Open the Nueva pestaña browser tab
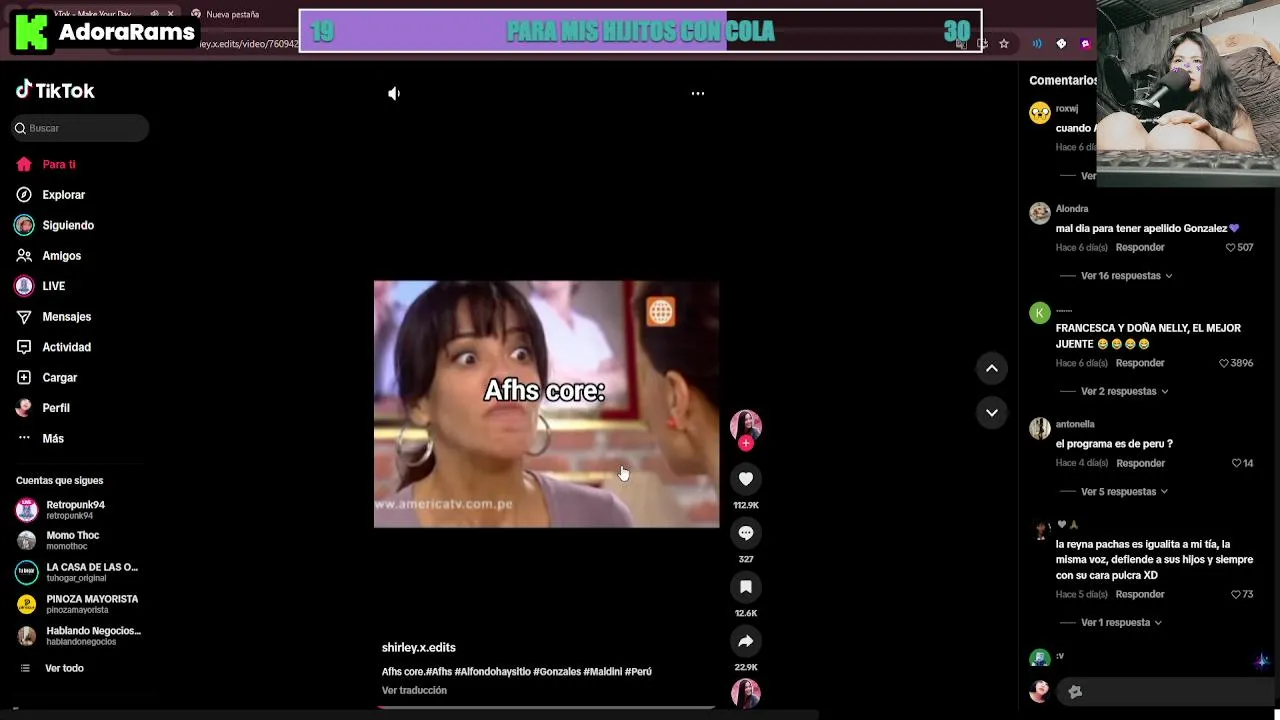1280x720 pixels. (x=232, y=15)
